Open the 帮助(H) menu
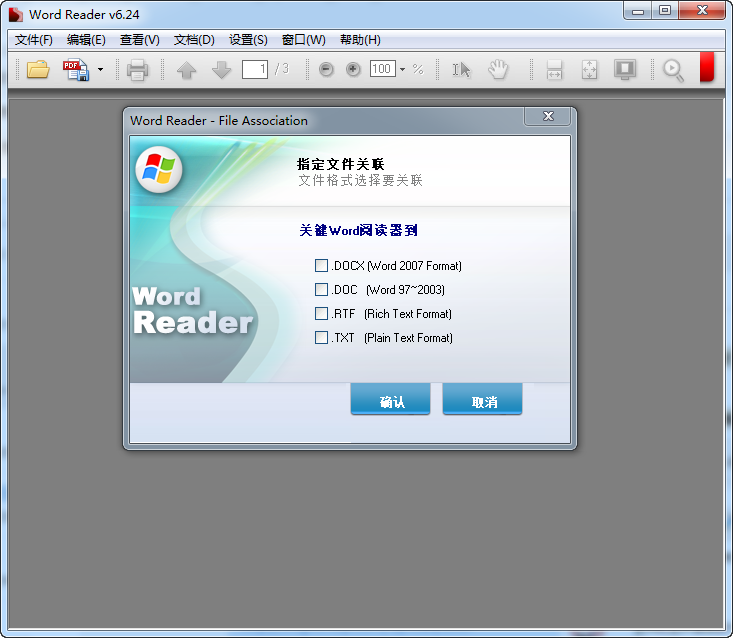The width and height of the screenshot is (733, 638). [x=360, y=40]
